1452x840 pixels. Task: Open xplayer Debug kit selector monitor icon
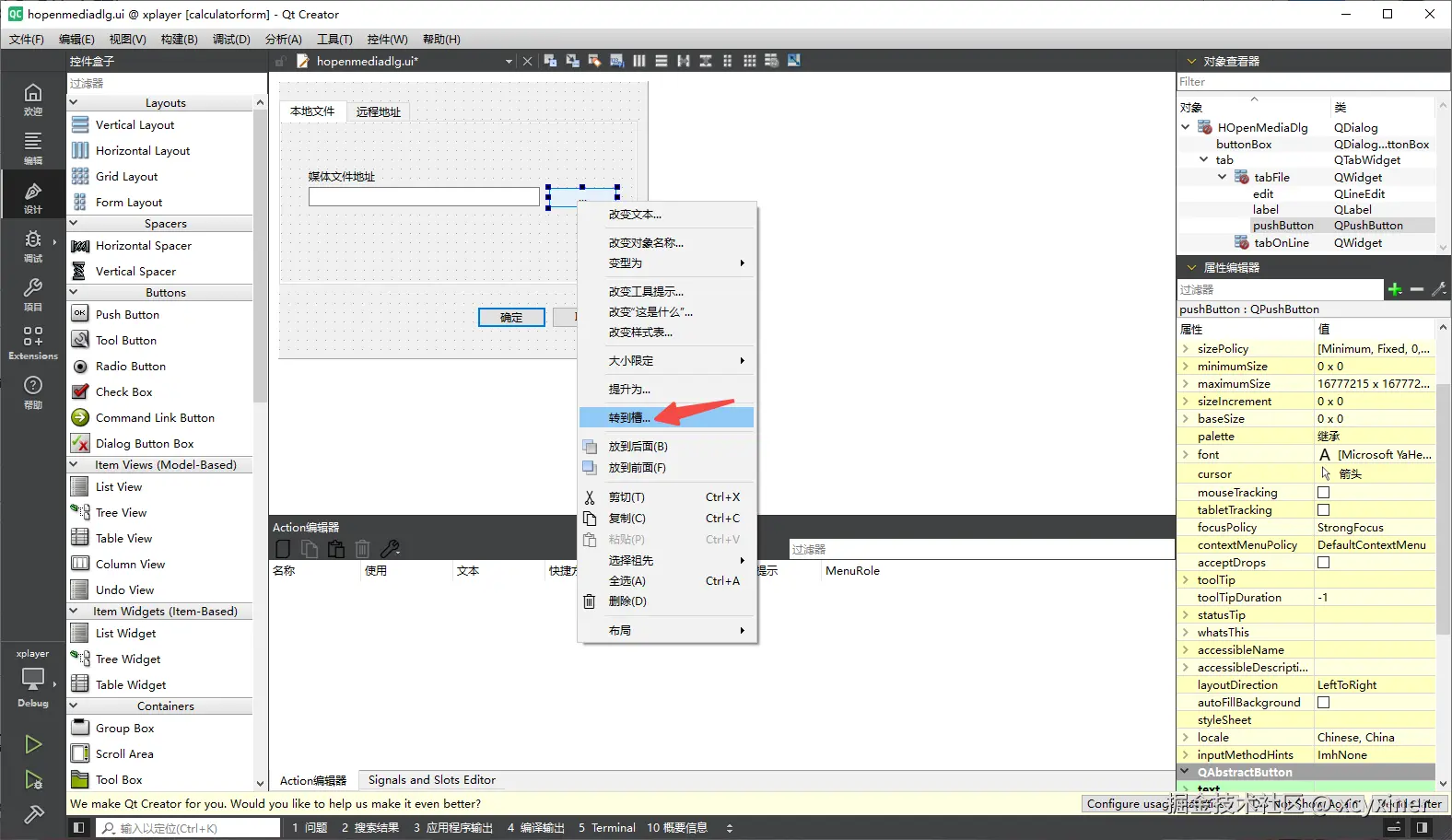[33, 680]
